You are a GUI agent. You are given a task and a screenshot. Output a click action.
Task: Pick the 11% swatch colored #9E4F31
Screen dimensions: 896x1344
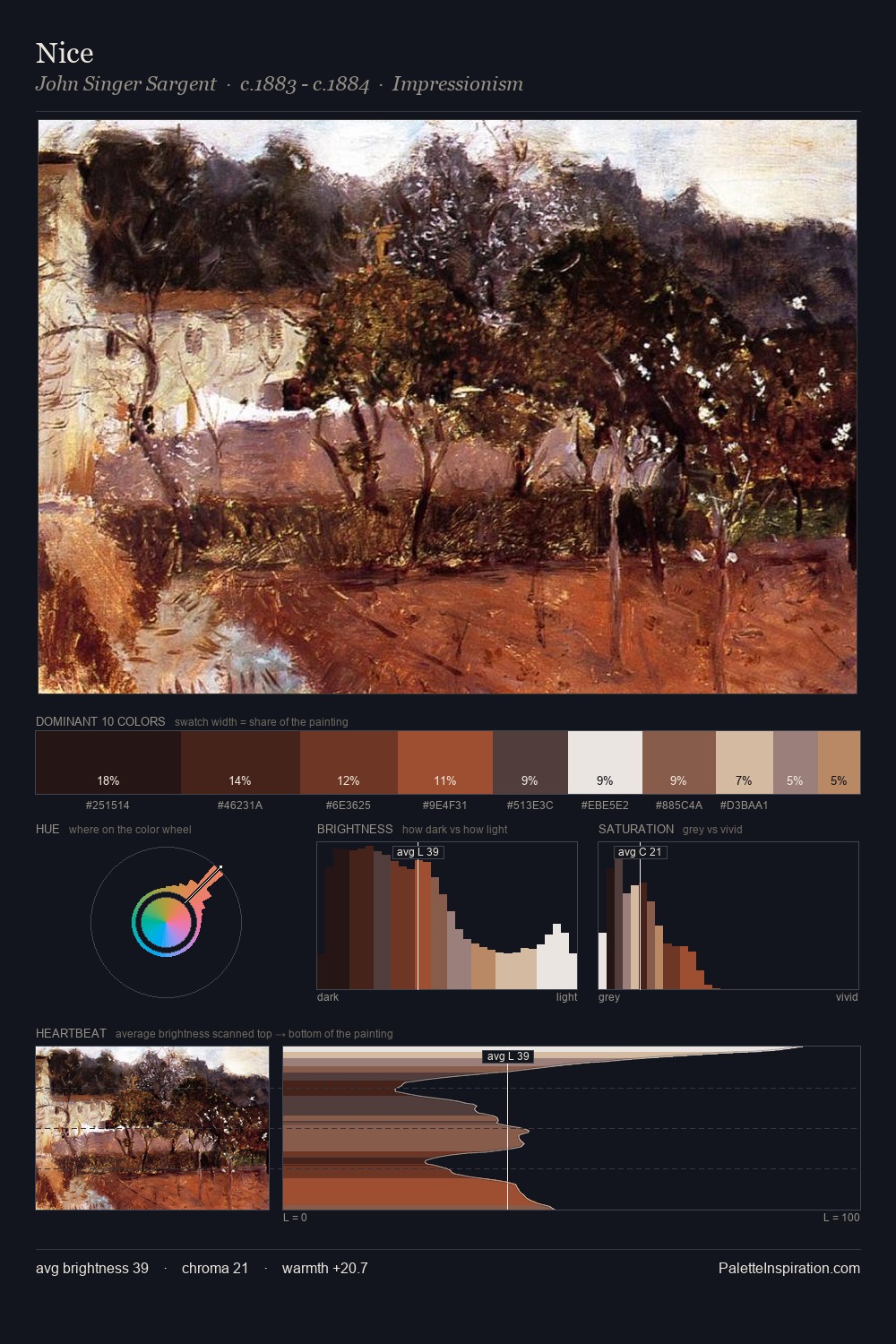[x=445, y=762]
